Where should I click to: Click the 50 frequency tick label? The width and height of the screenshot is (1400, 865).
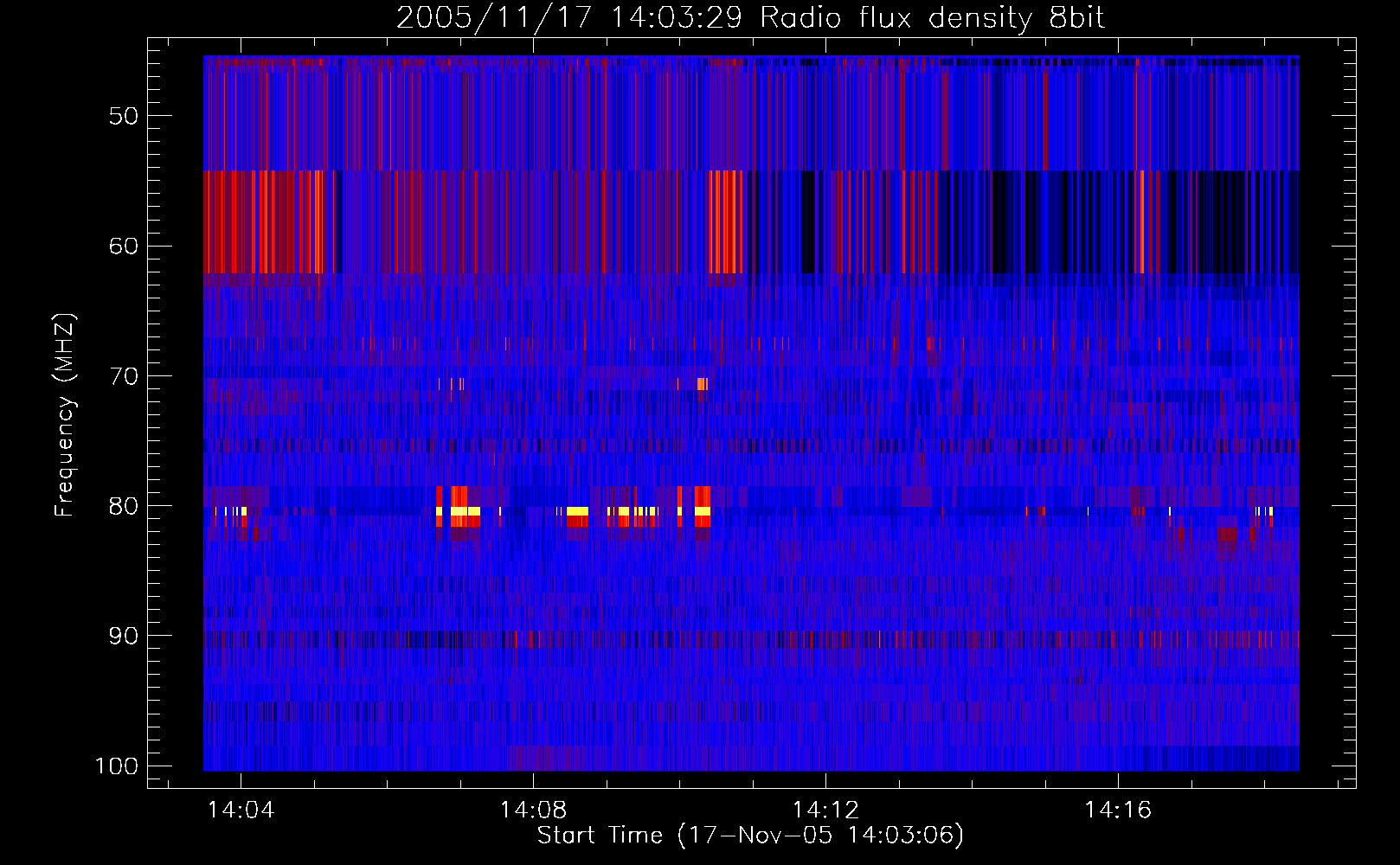[x=124, y=117]
